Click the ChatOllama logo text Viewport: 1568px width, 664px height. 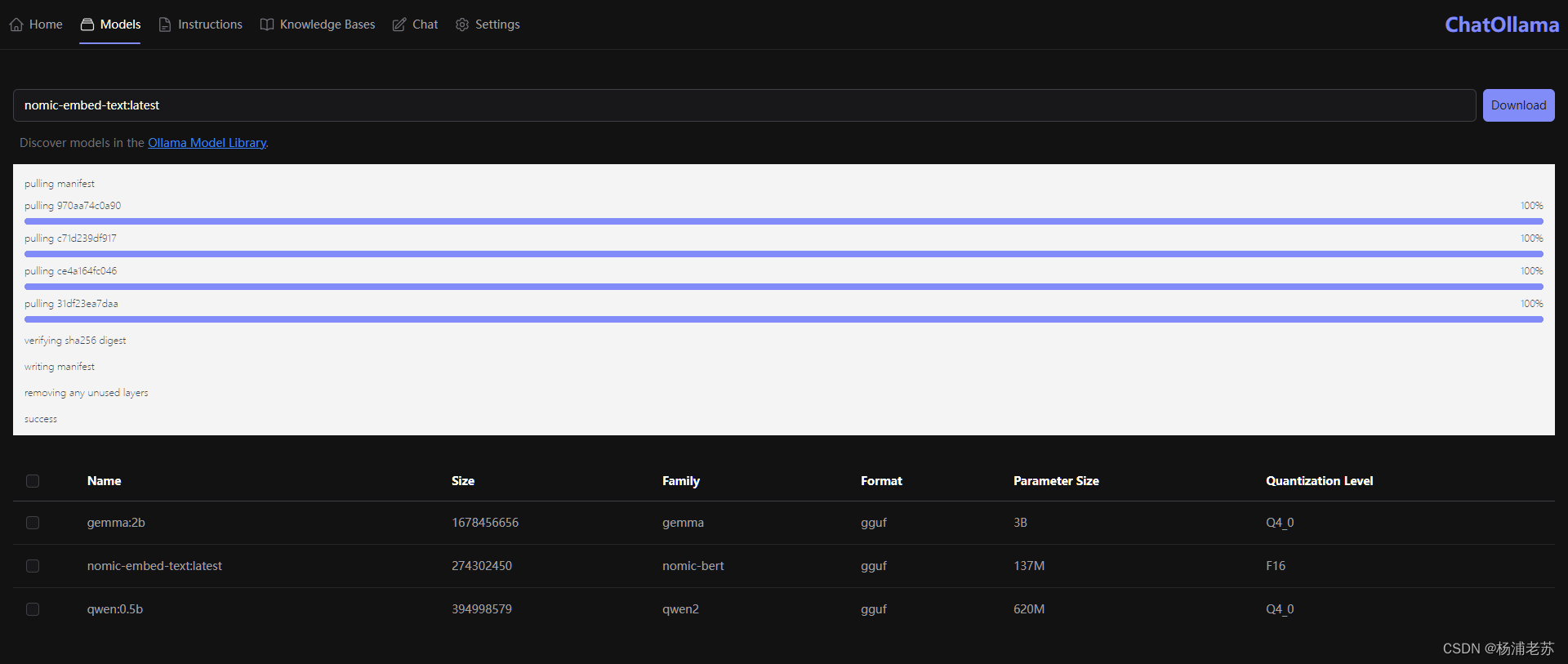(x=1502, y=25)
